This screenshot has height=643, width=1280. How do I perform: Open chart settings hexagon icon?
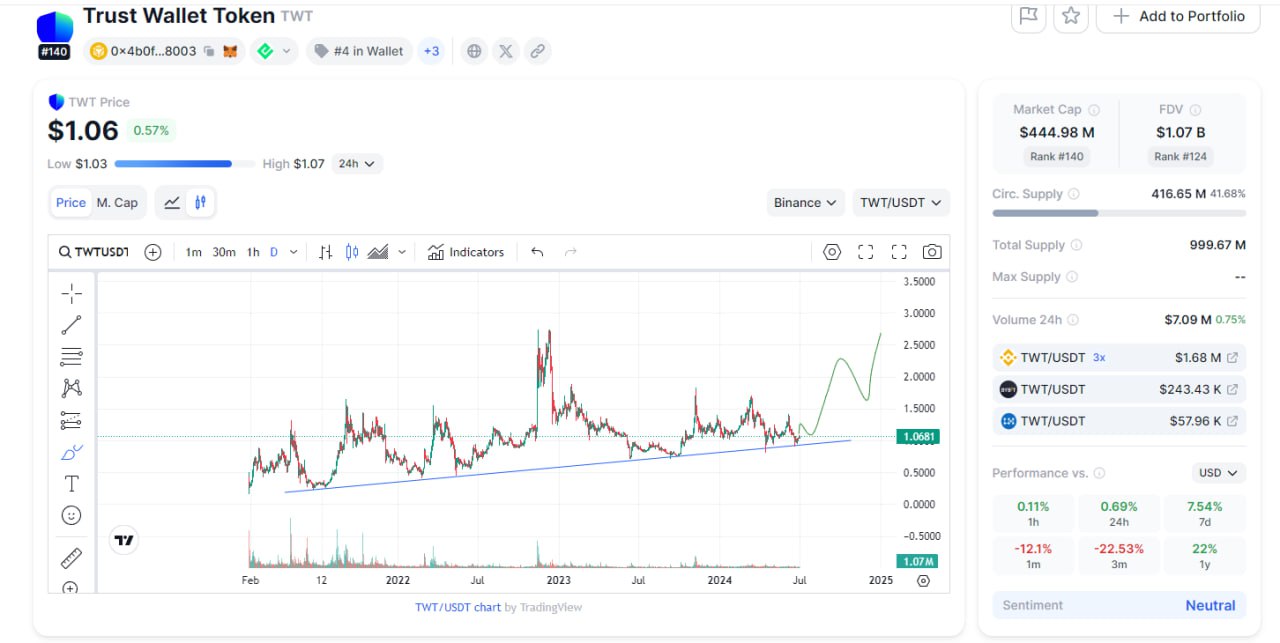tap(832, 252)
